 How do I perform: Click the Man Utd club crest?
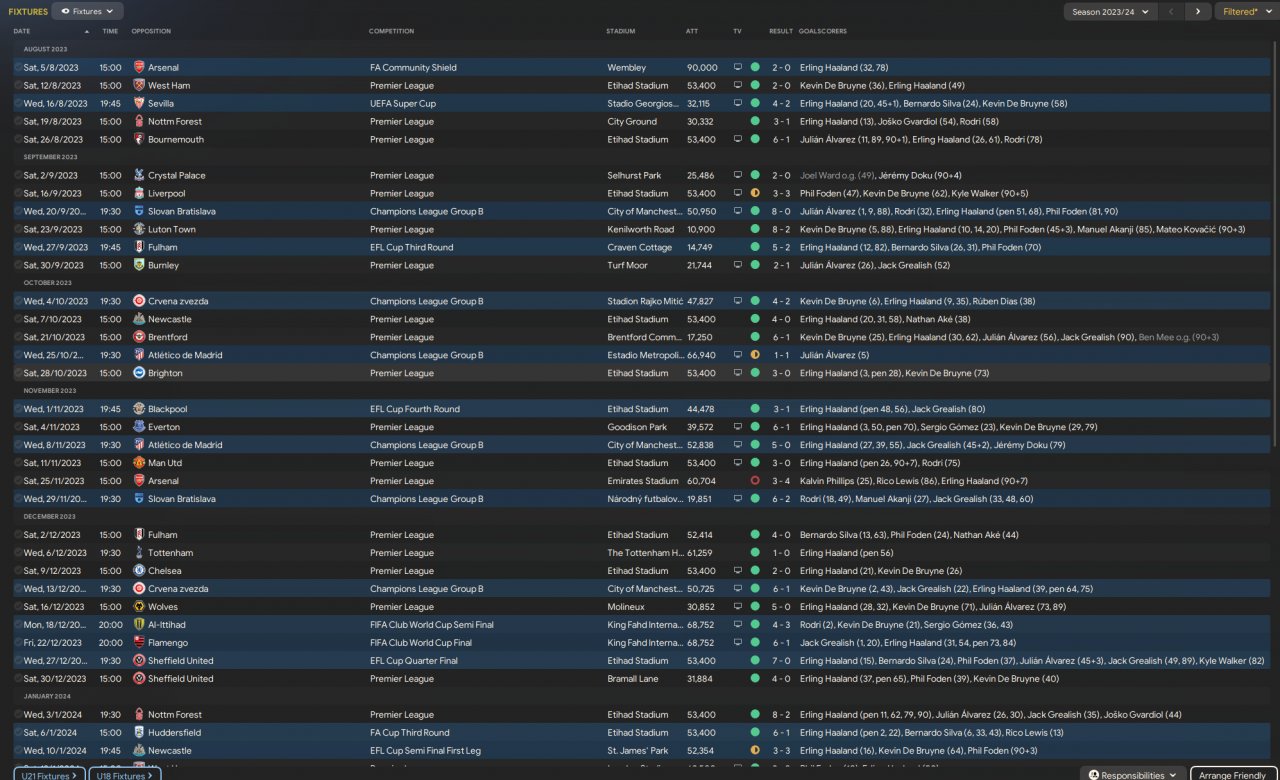click(139, 464)
